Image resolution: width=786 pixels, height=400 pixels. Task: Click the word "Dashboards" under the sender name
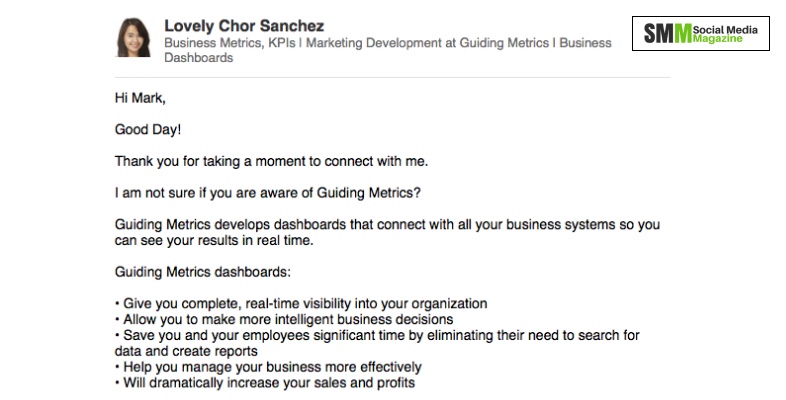(198, 58)
